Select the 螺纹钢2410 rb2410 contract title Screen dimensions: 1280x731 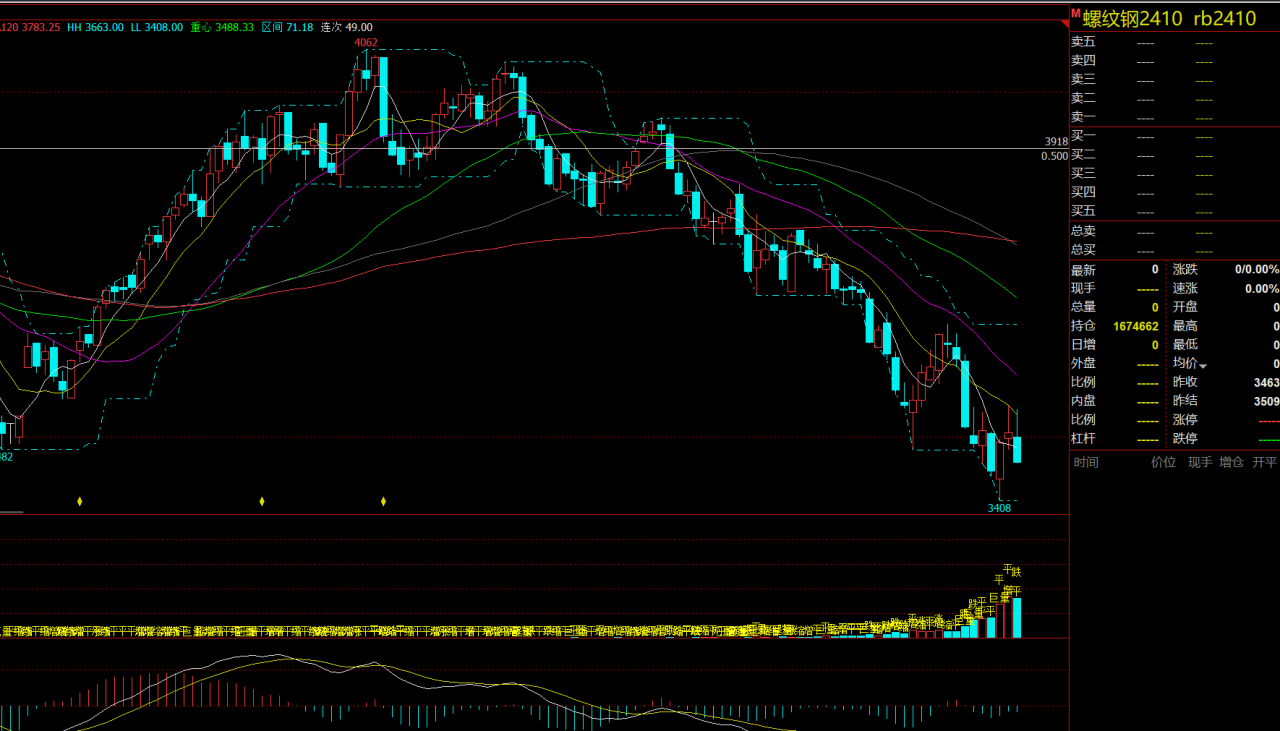coord(1169,18)
